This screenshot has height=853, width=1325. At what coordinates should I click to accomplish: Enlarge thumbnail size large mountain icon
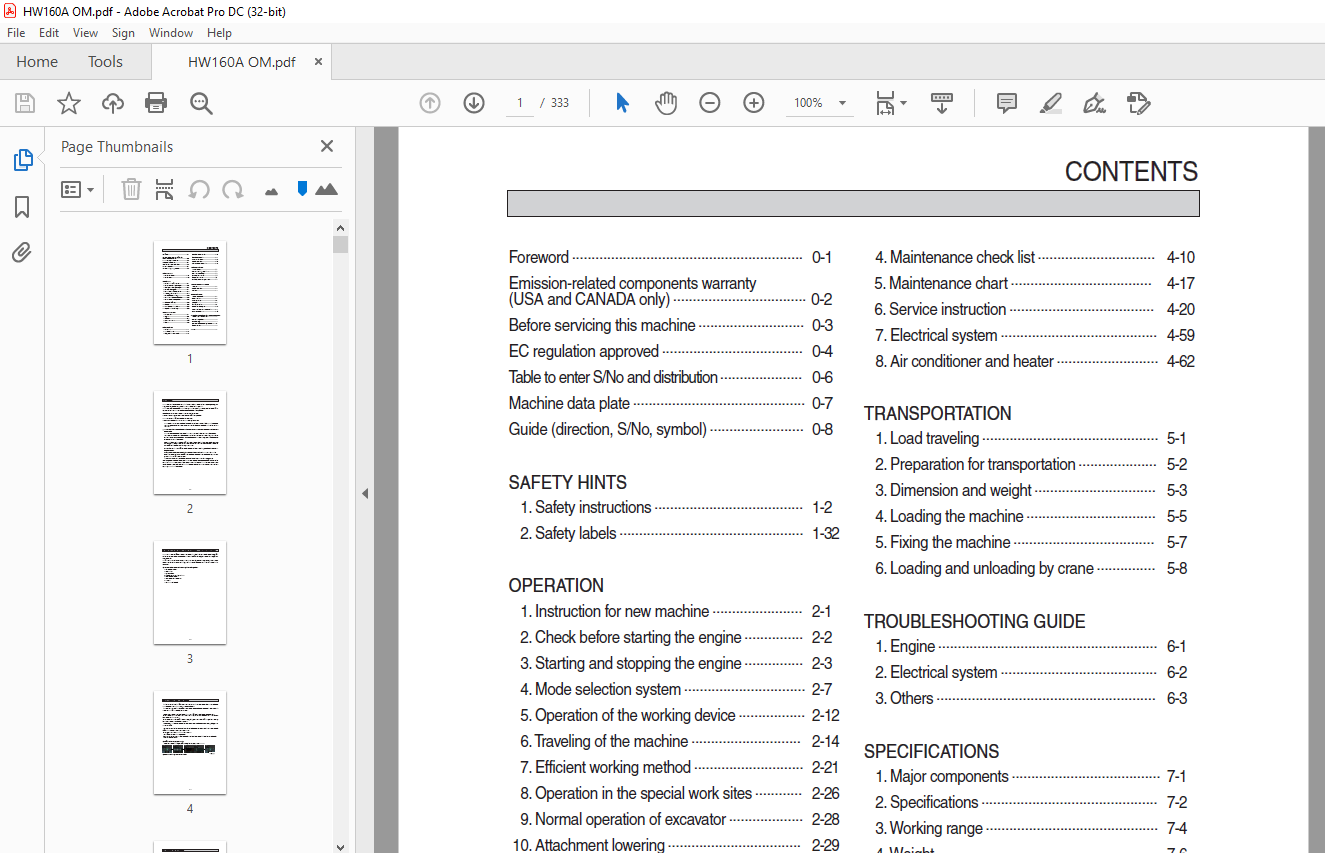click(x=326, y=189)
